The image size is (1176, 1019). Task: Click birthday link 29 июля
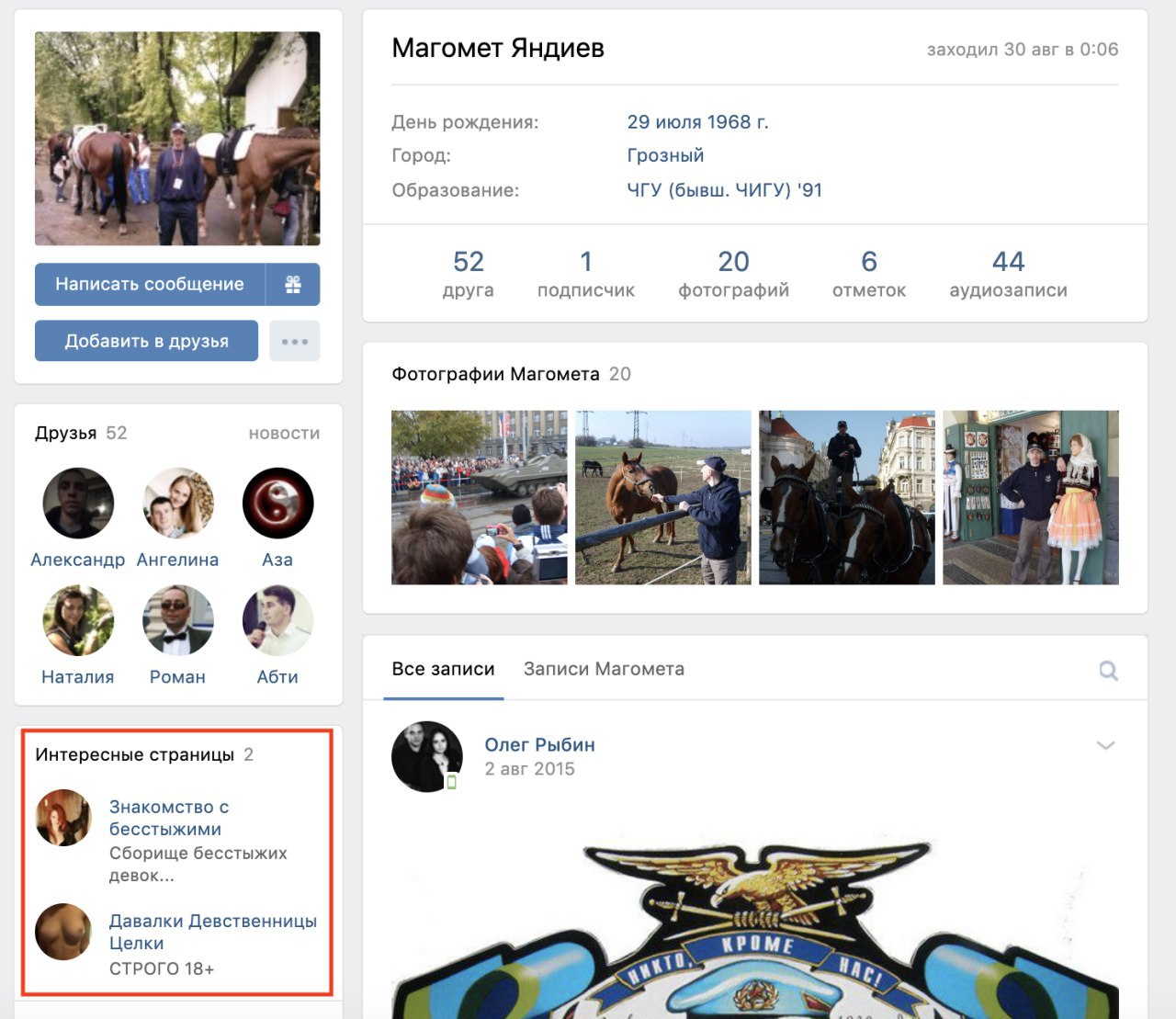[663, 122]
